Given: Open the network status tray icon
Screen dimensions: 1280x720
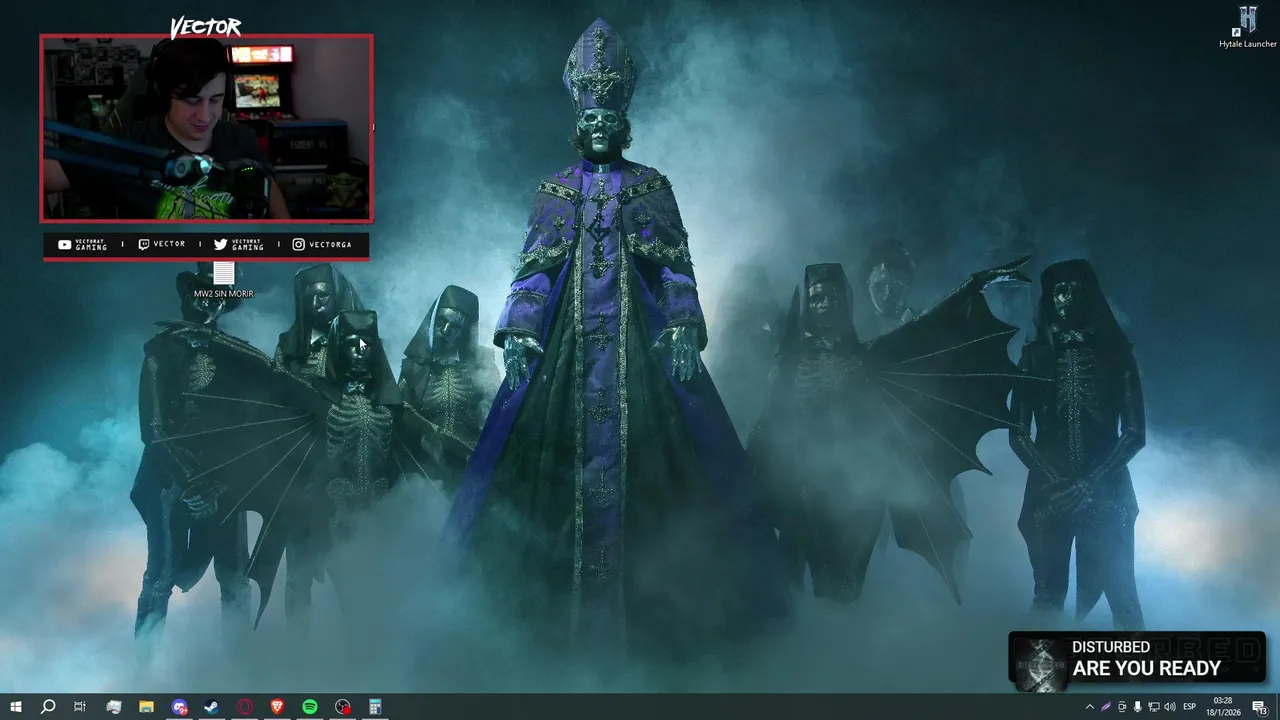Looking at the screenshot, I should click(1153, 707).
